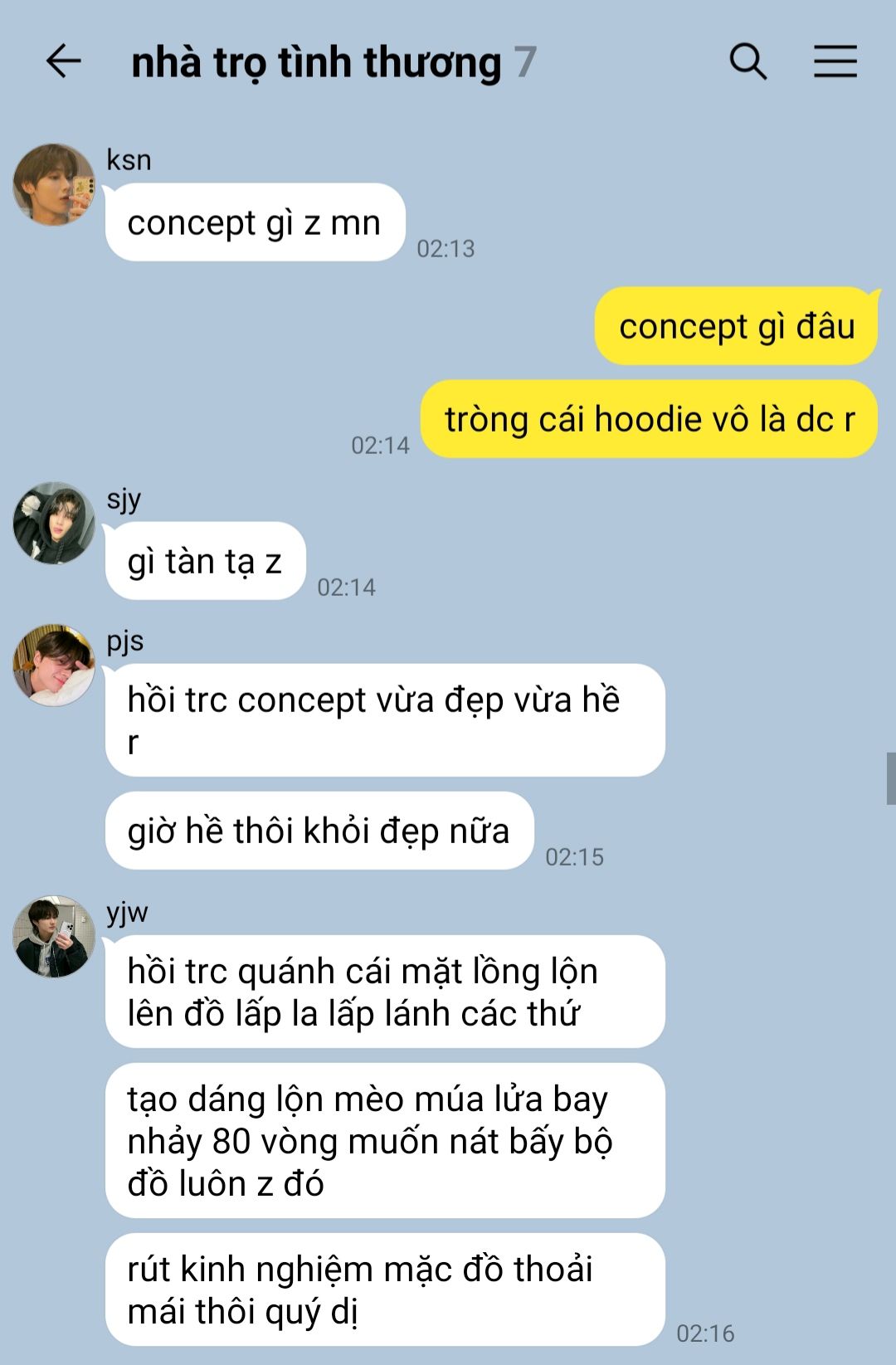The width and height of the screenshot is (896, 1365).
Task: Tap yjw's profile avatar
Action: pos(54,937)
